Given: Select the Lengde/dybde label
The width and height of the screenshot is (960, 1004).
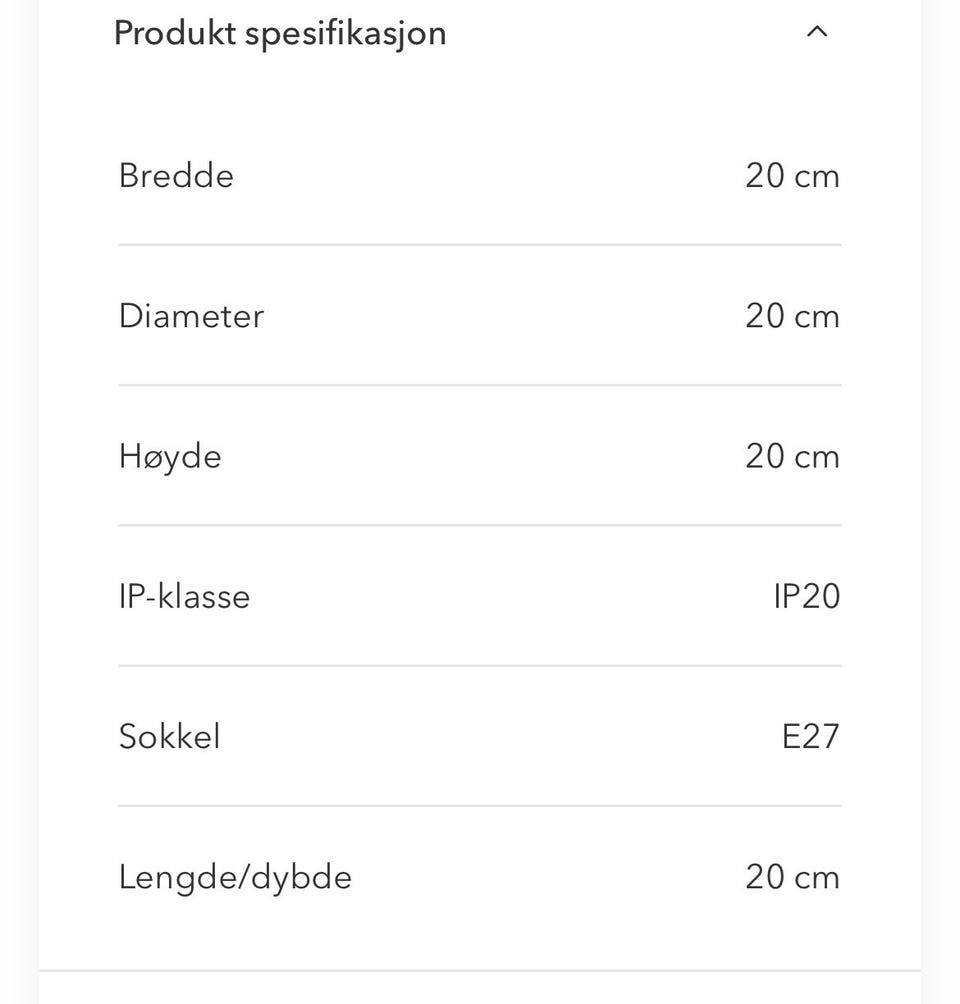Looking at the screenshot, I should point(235,878).
